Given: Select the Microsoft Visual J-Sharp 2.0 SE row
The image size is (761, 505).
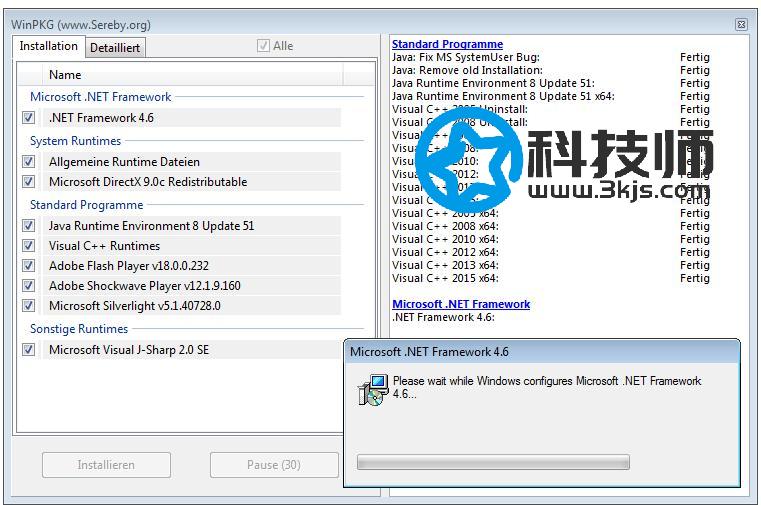Looking at the screenshot, I should (x=192, y=349).
